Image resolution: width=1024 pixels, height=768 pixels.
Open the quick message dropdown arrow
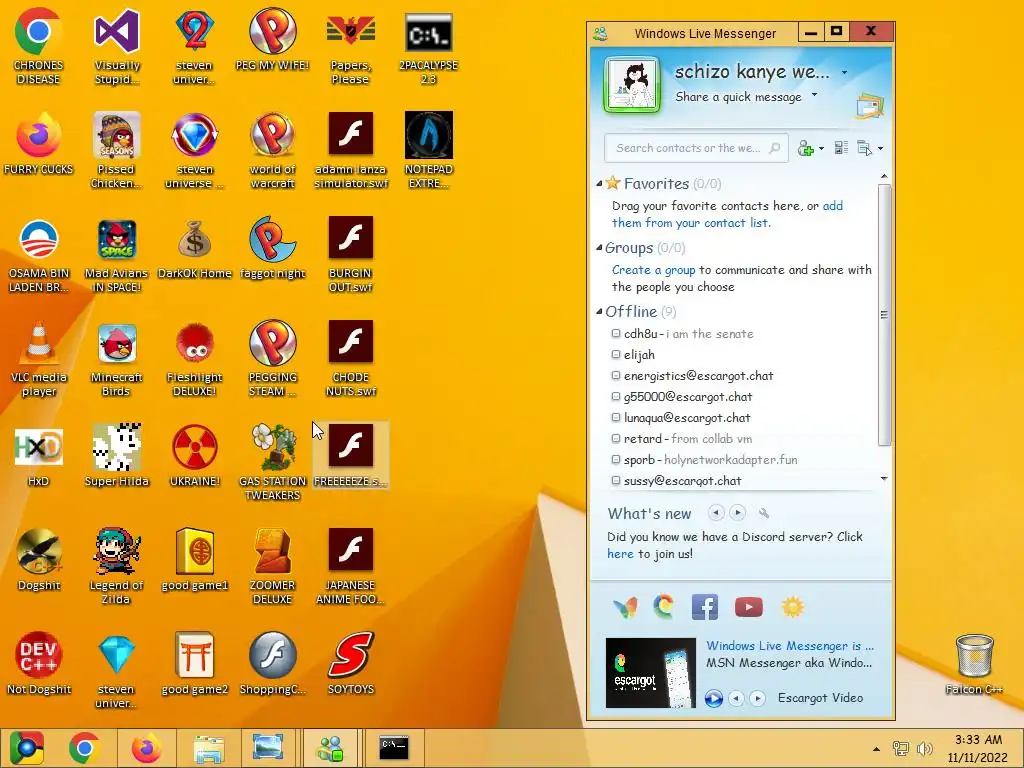[814, 95]
